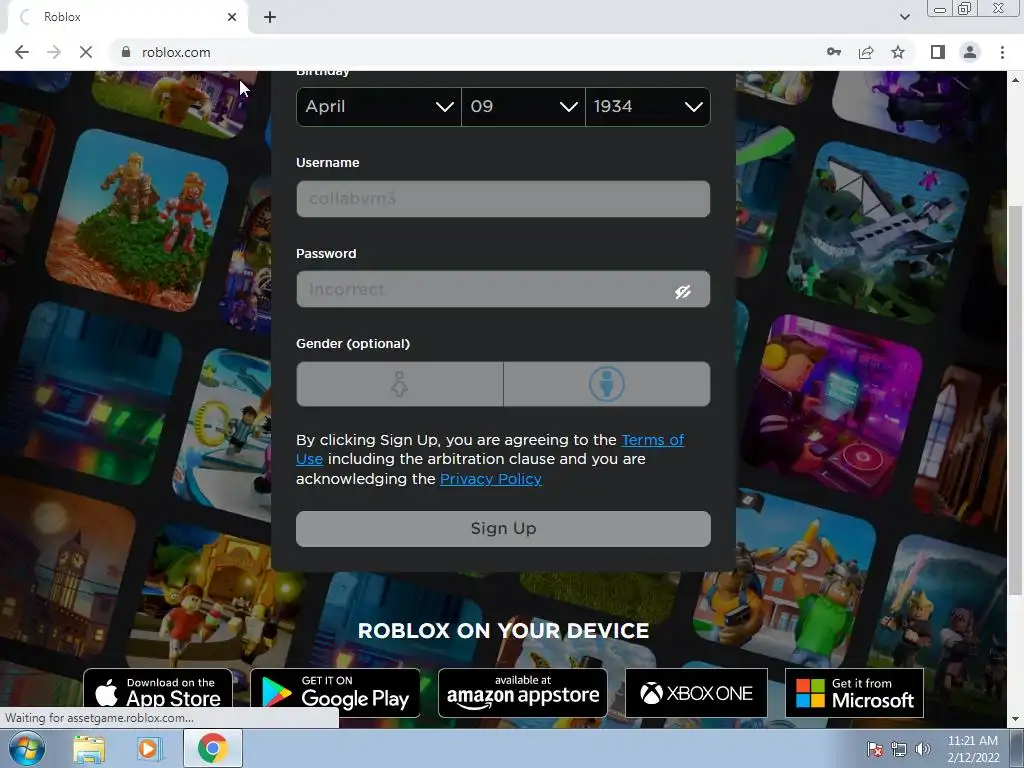Image resolution: width=1024 pixels, height=768 pixels.
Task: Open the birthday year dropdown showing 1934
Action: [x=648, y=106]
